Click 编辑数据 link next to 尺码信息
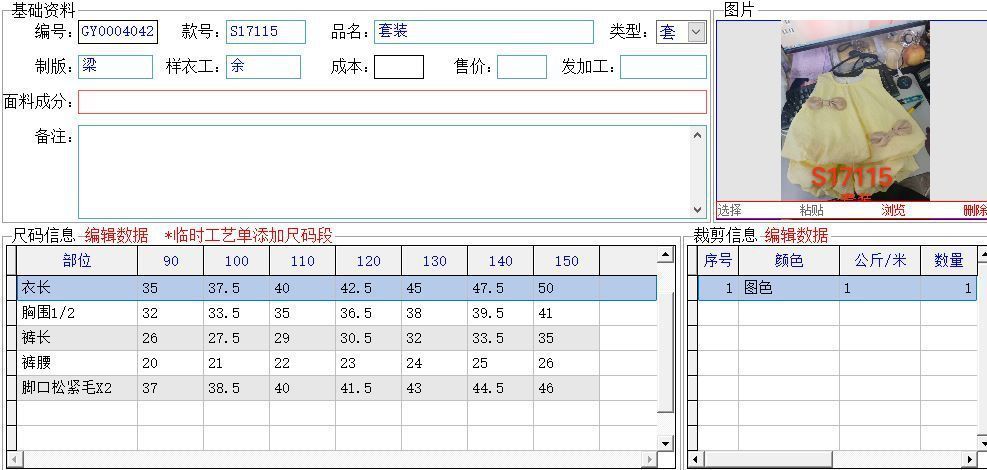 tap(116, 235)
